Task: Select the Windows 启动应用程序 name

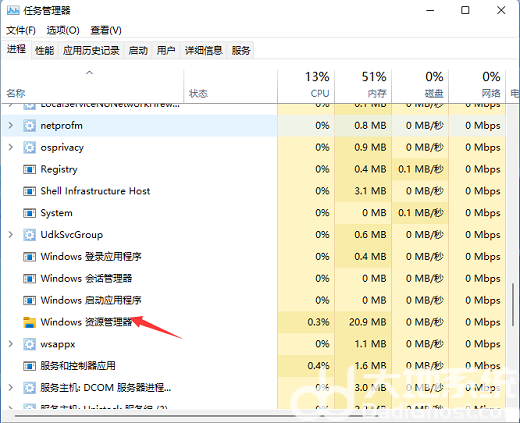Action: 91,300
